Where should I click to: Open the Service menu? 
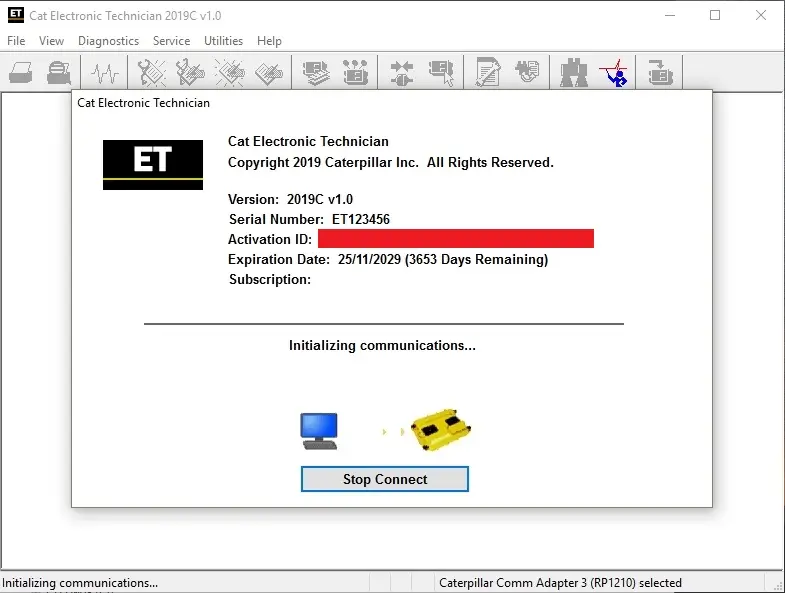171,41
